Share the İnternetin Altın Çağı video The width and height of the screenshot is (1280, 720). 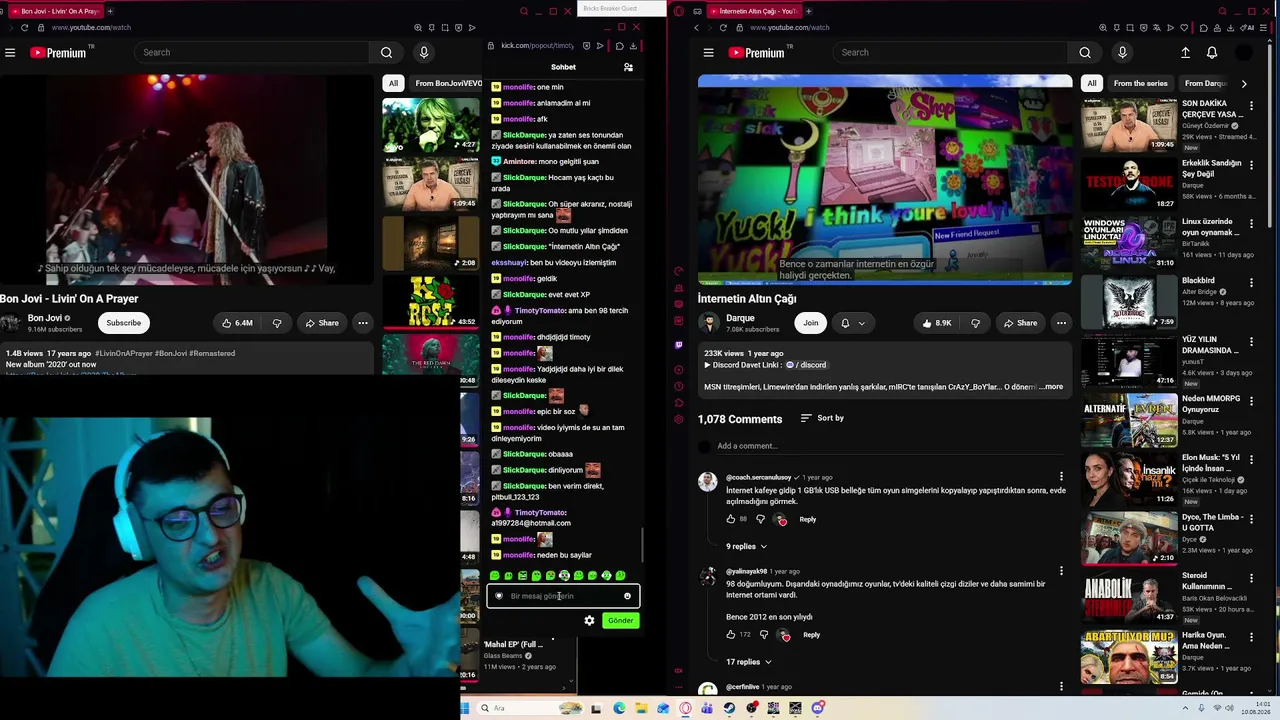pos(1020,323)
